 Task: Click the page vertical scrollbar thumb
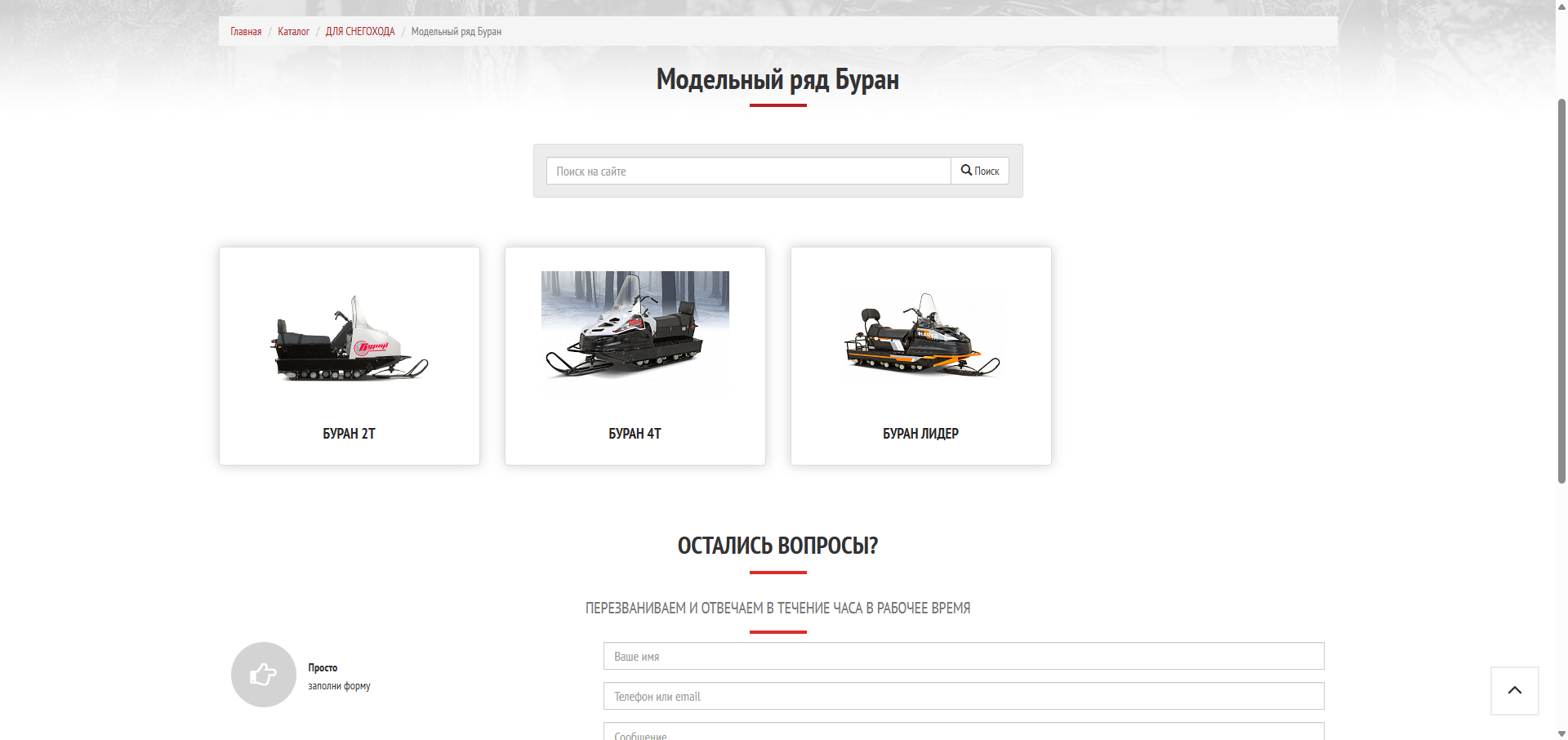pyautogui.click(x=1561, y=290)
